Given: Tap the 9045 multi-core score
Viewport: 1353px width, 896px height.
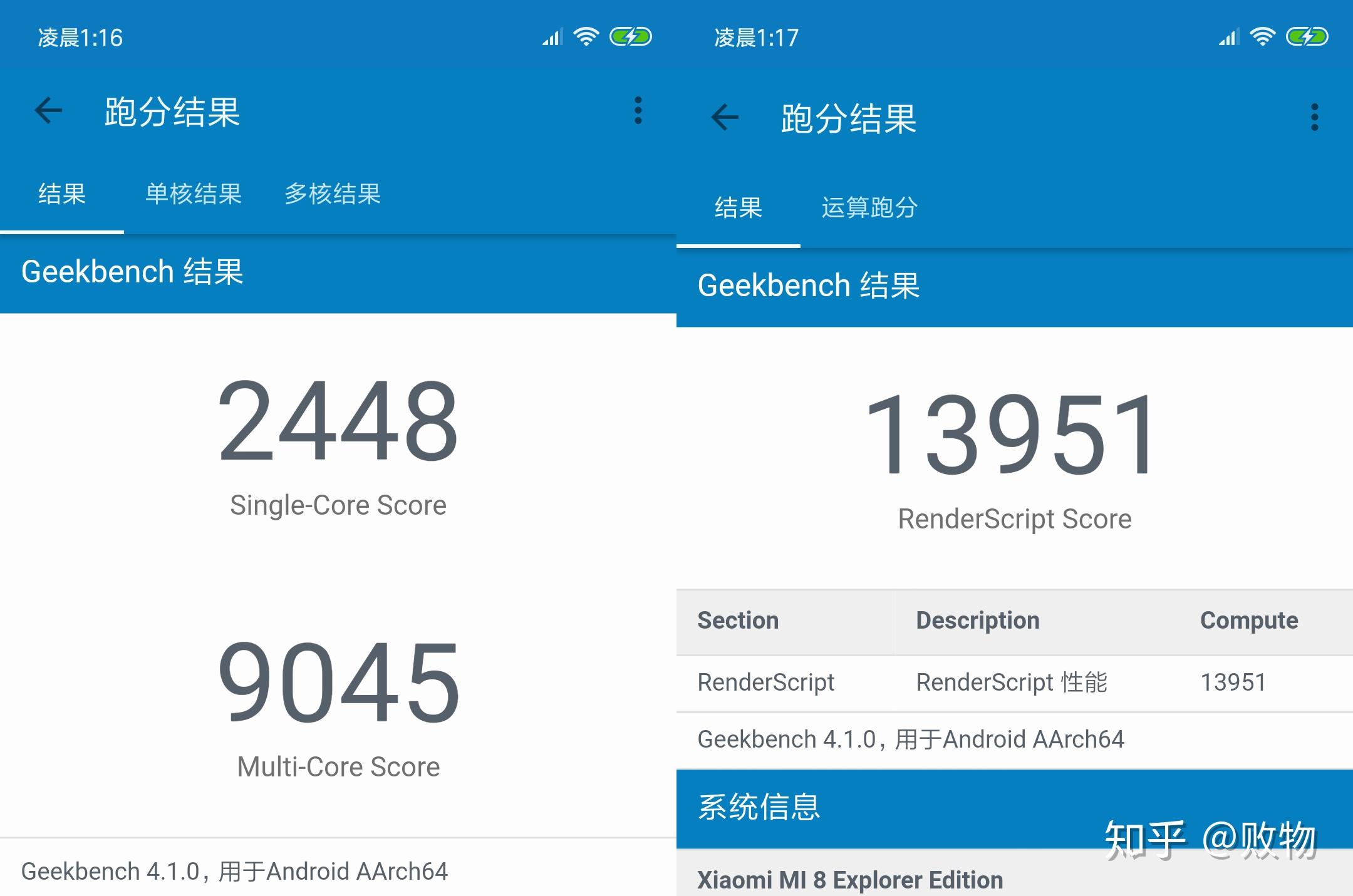Looking at the screenshot, I should [x=338, y=683].
